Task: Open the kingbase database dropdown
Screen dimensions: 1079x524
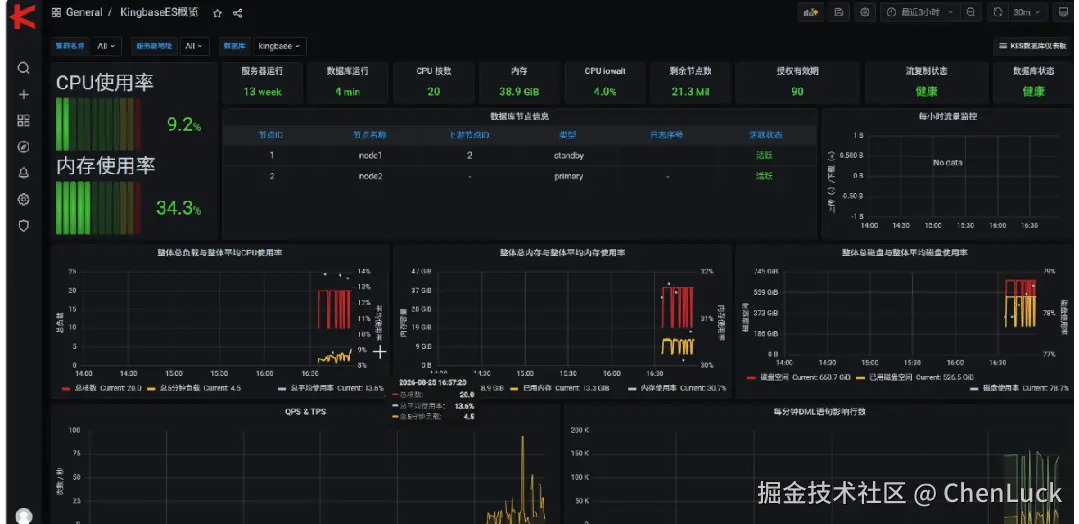Action: (280, 46)
